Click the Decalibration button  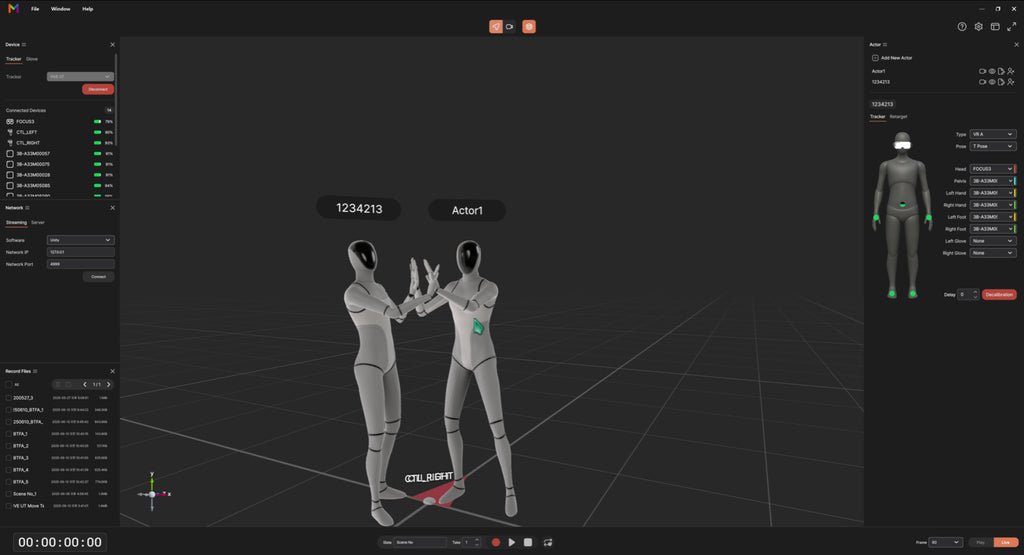999,294
